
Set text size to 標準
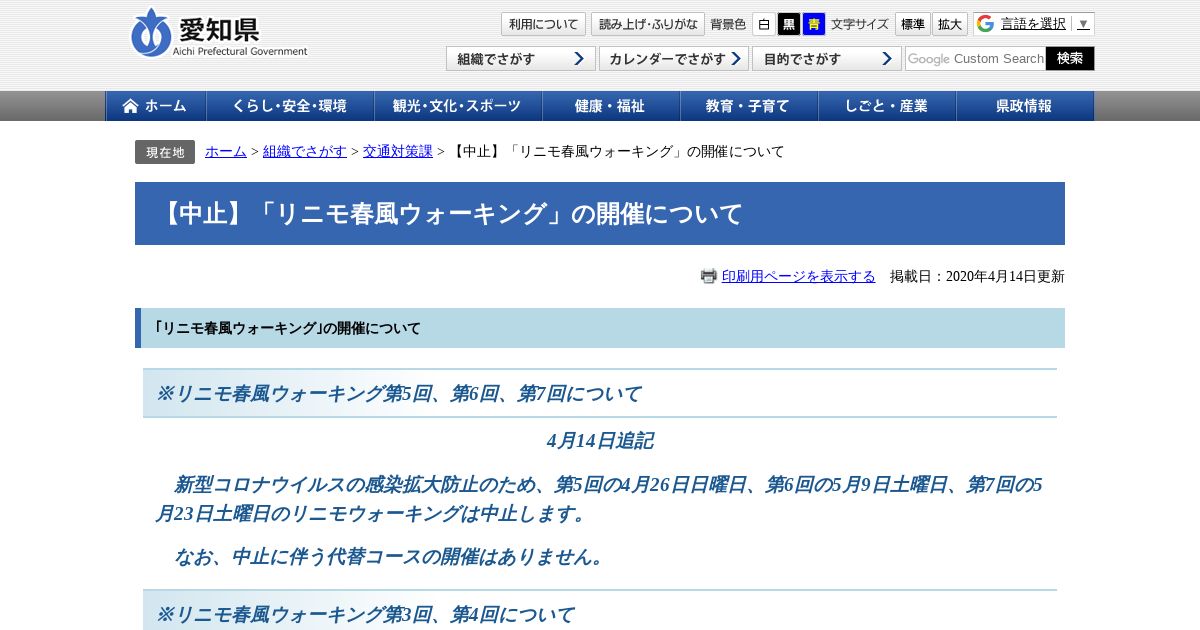point(912,24)
